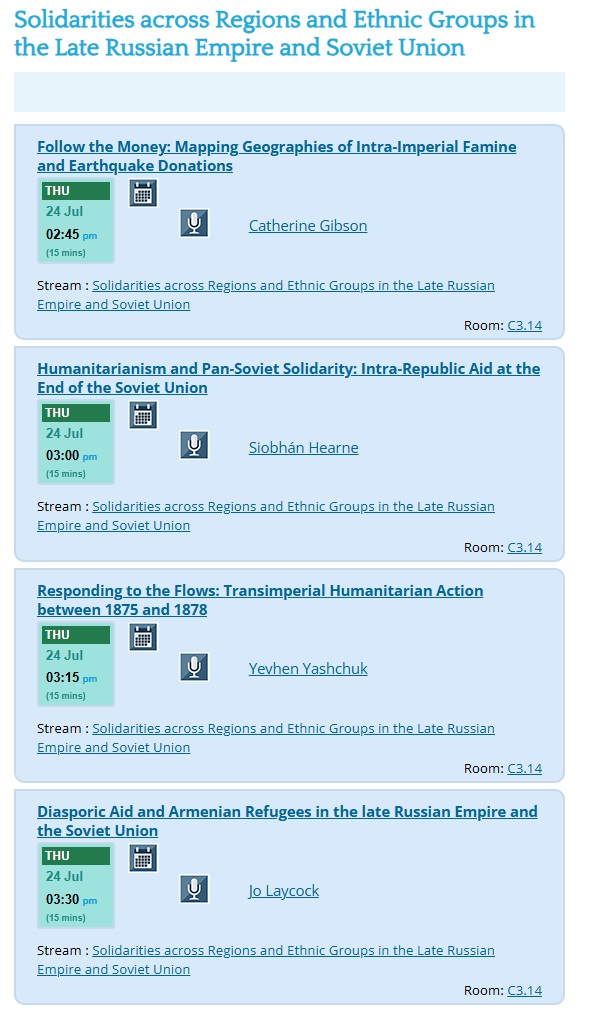Click microphone icon beside Catherine Gibson
Image resolution: width=602 pixels, height=1025 pixels.
194,223
